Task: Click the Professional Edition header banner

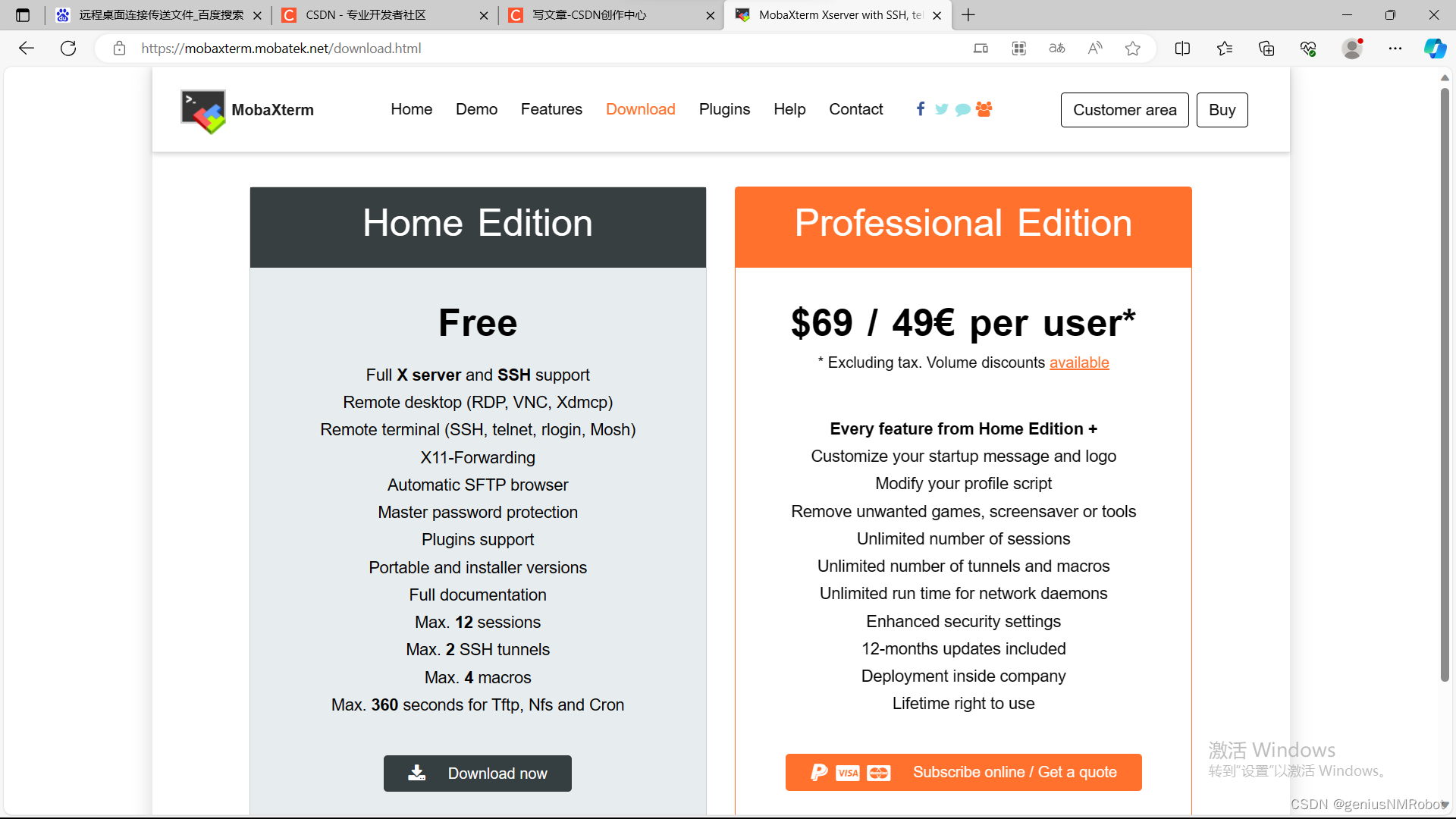Action: pos(963,227)
